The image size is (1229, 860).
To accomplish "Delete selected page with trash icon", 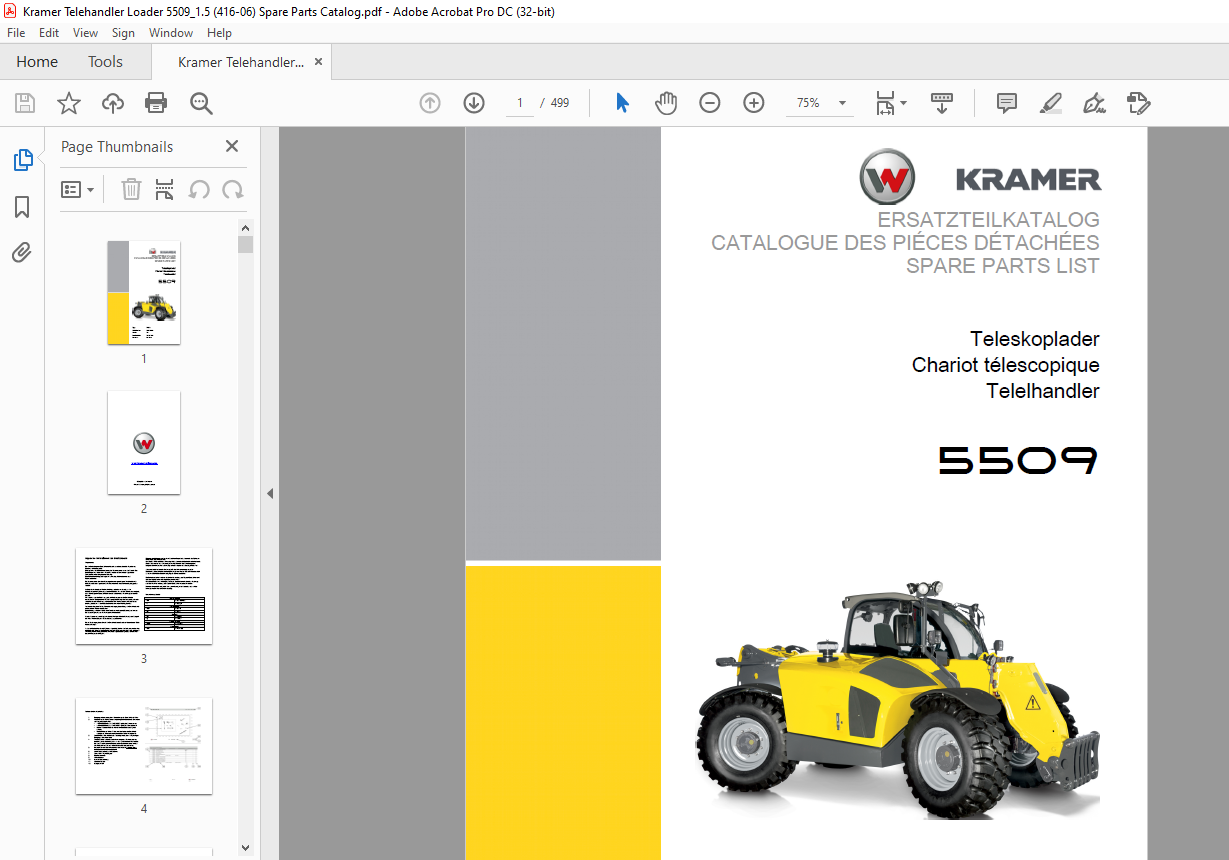I will [x=131, y=189].
